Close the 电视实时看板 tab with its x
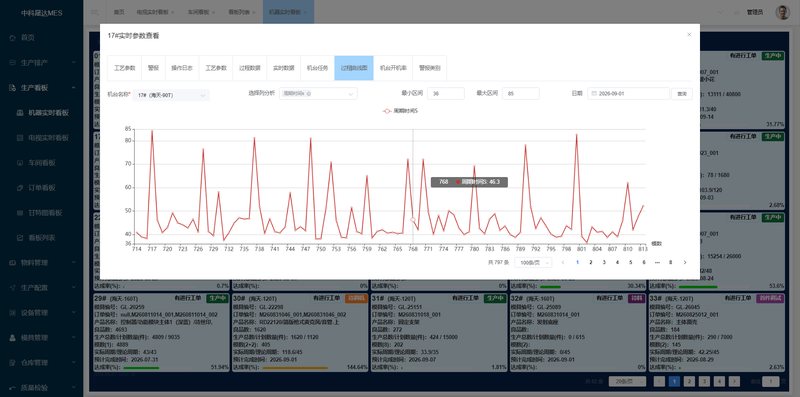800x397 pixels. pyautogui.click(x=172, y=12)
